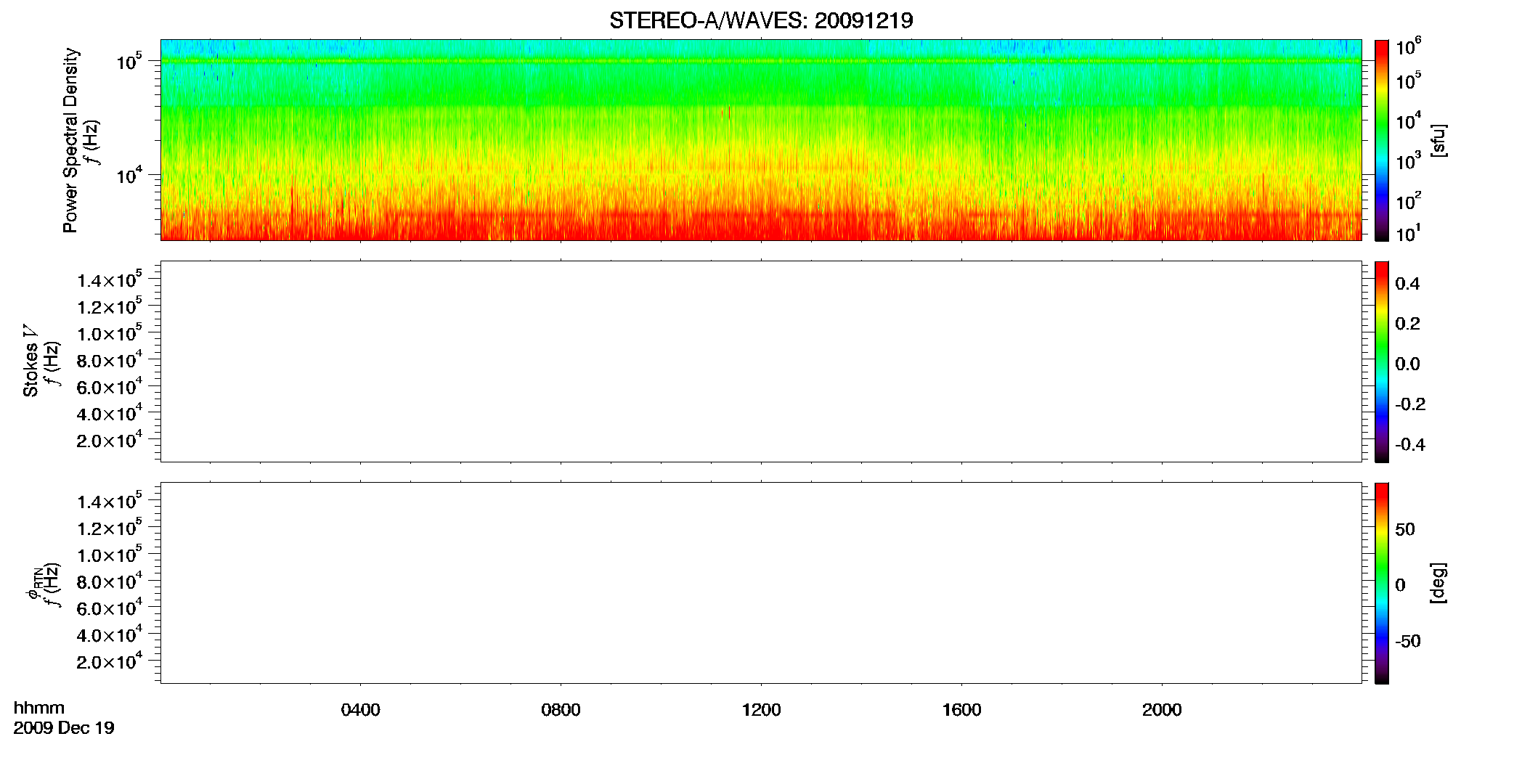
Task: Click the 6.0×10^4 tick in Stokes V panel
Action: pyautogui.click(x=110, y=386)
